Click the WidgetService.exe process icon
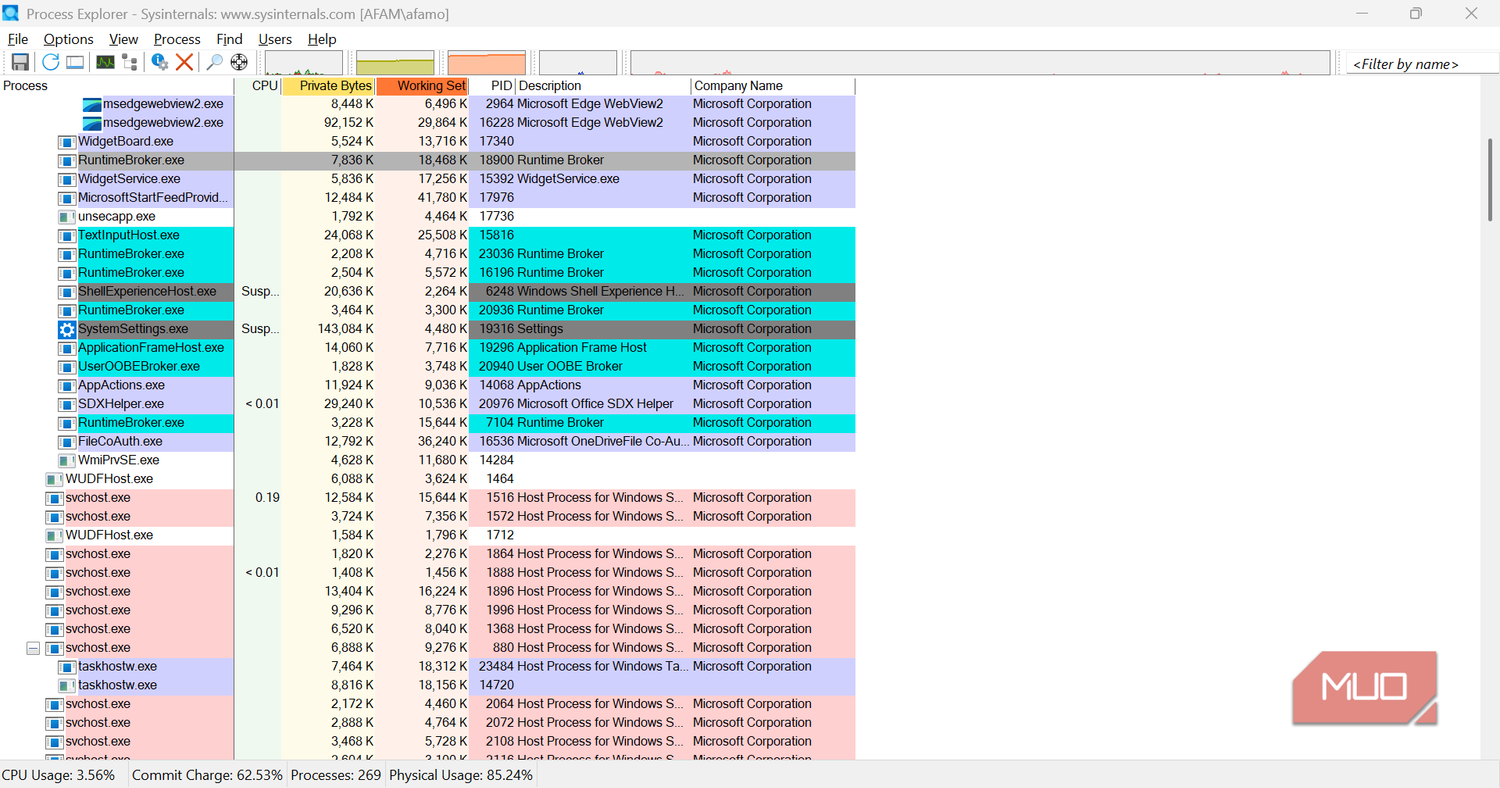Image resolution: width=1500 pixels, height=788 pixels. 67,179
